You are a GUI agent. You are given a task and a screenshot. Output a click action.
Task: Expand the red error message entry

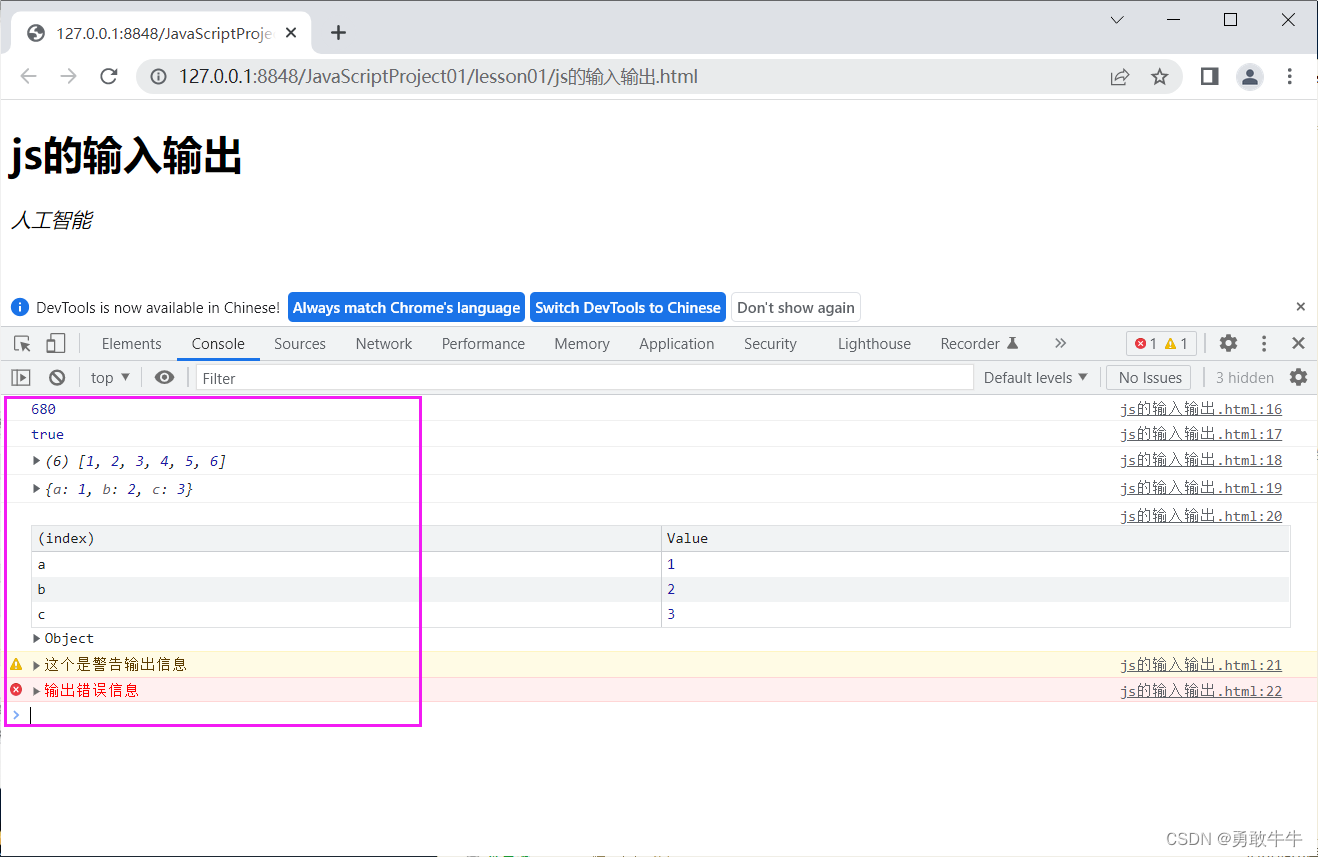37,691
